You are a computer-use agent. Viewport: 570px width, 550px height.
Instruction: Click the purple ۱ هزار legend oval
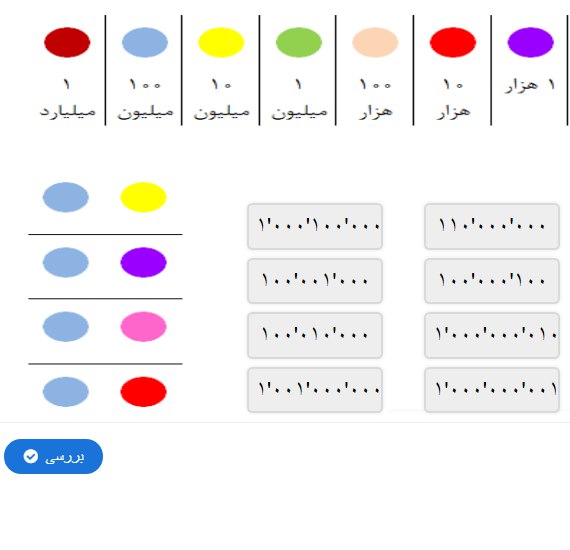(x=530, y=42)
